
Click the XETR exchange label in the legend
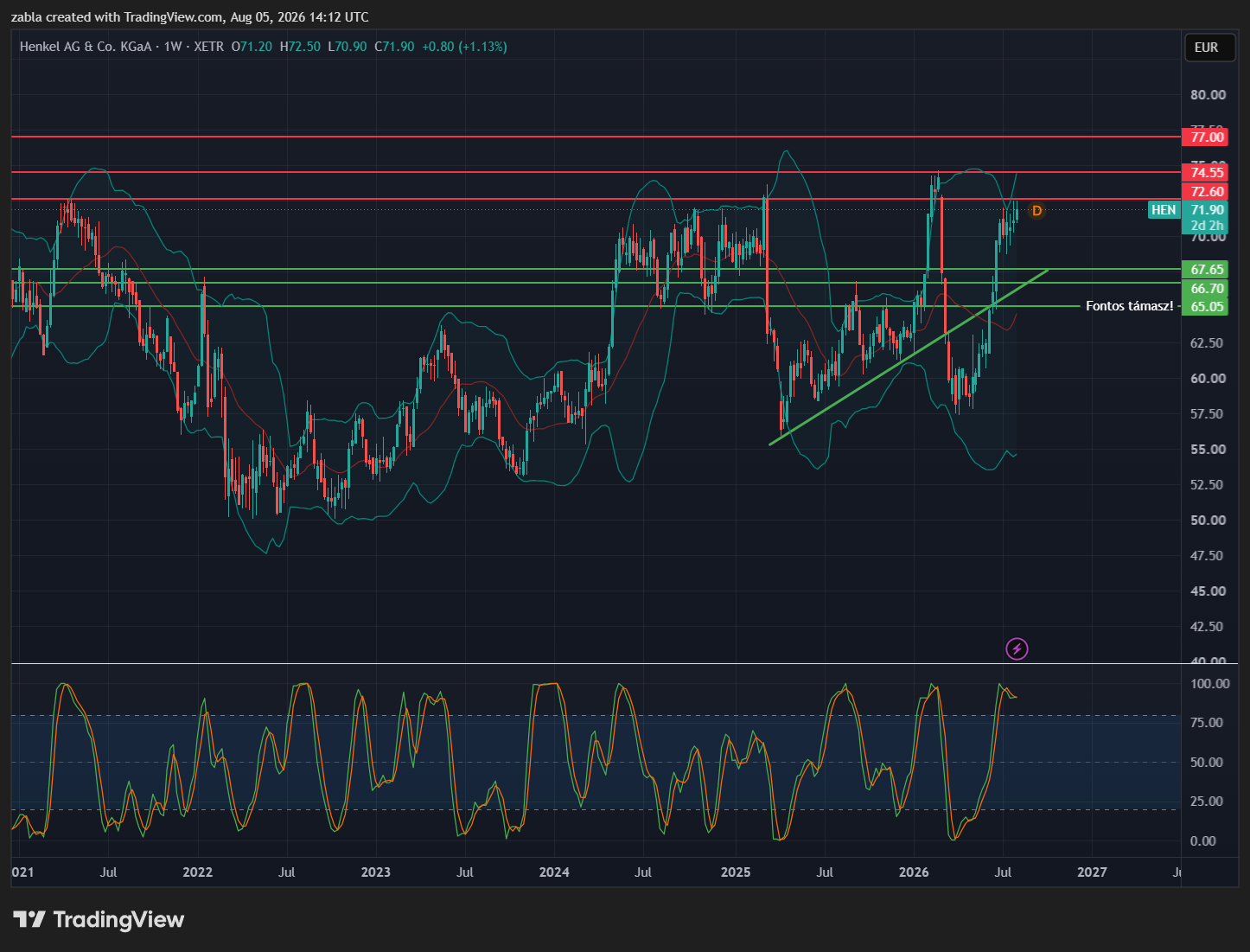point(209,47)
